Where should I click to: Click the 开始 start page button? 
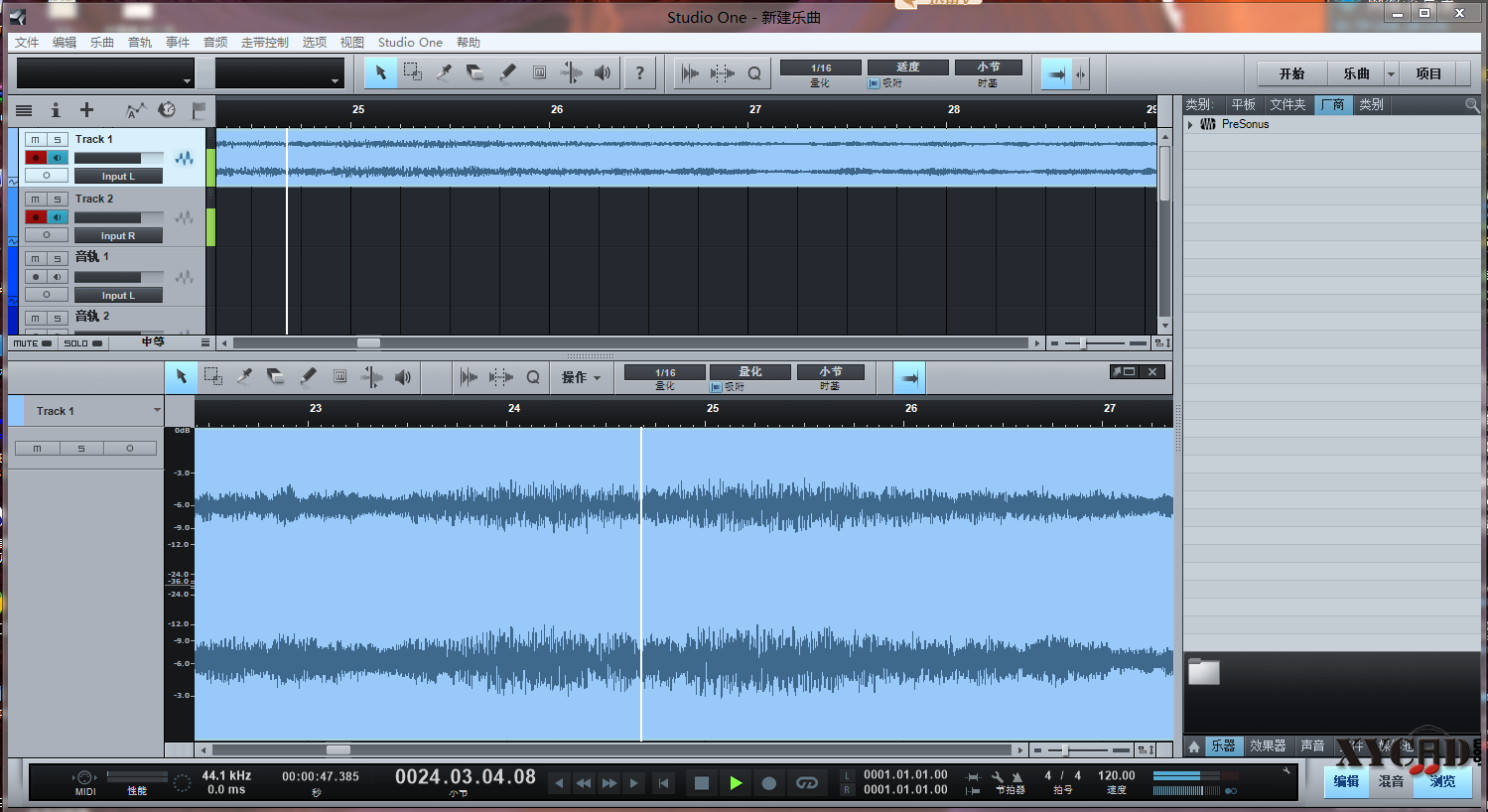(x=1291, y=74)
